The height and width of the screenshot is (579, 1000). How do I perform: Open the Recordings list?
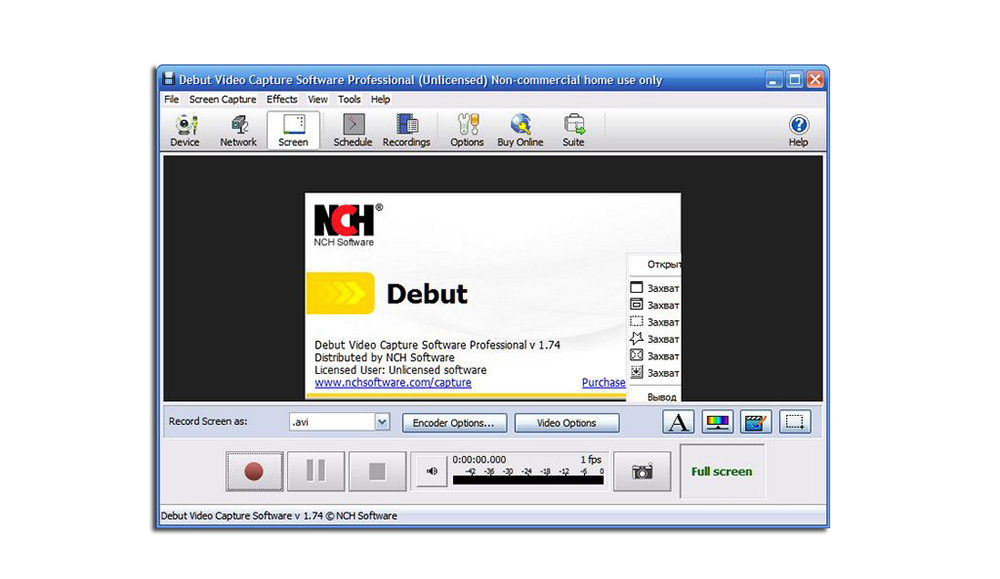pos(406,131)
